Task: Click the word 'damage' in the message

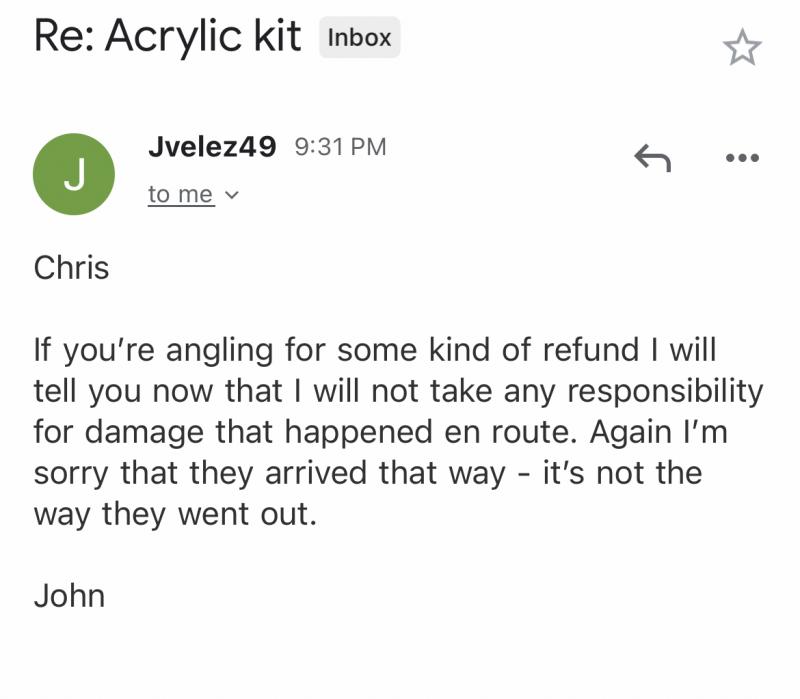Action: tap(140, 432)
